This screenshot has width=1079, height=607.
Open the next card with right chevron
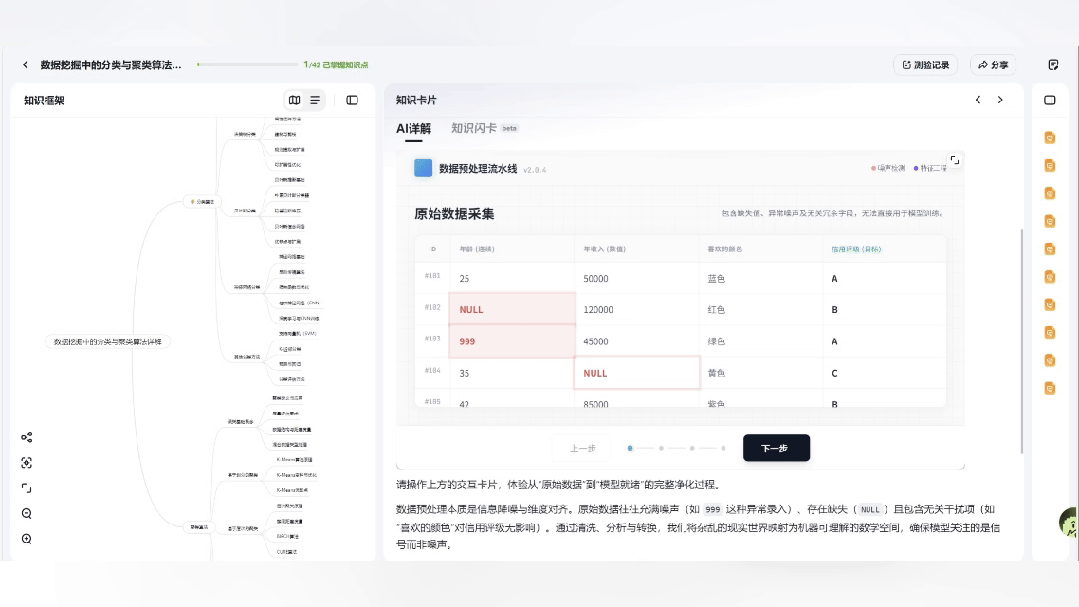[999, 100]
